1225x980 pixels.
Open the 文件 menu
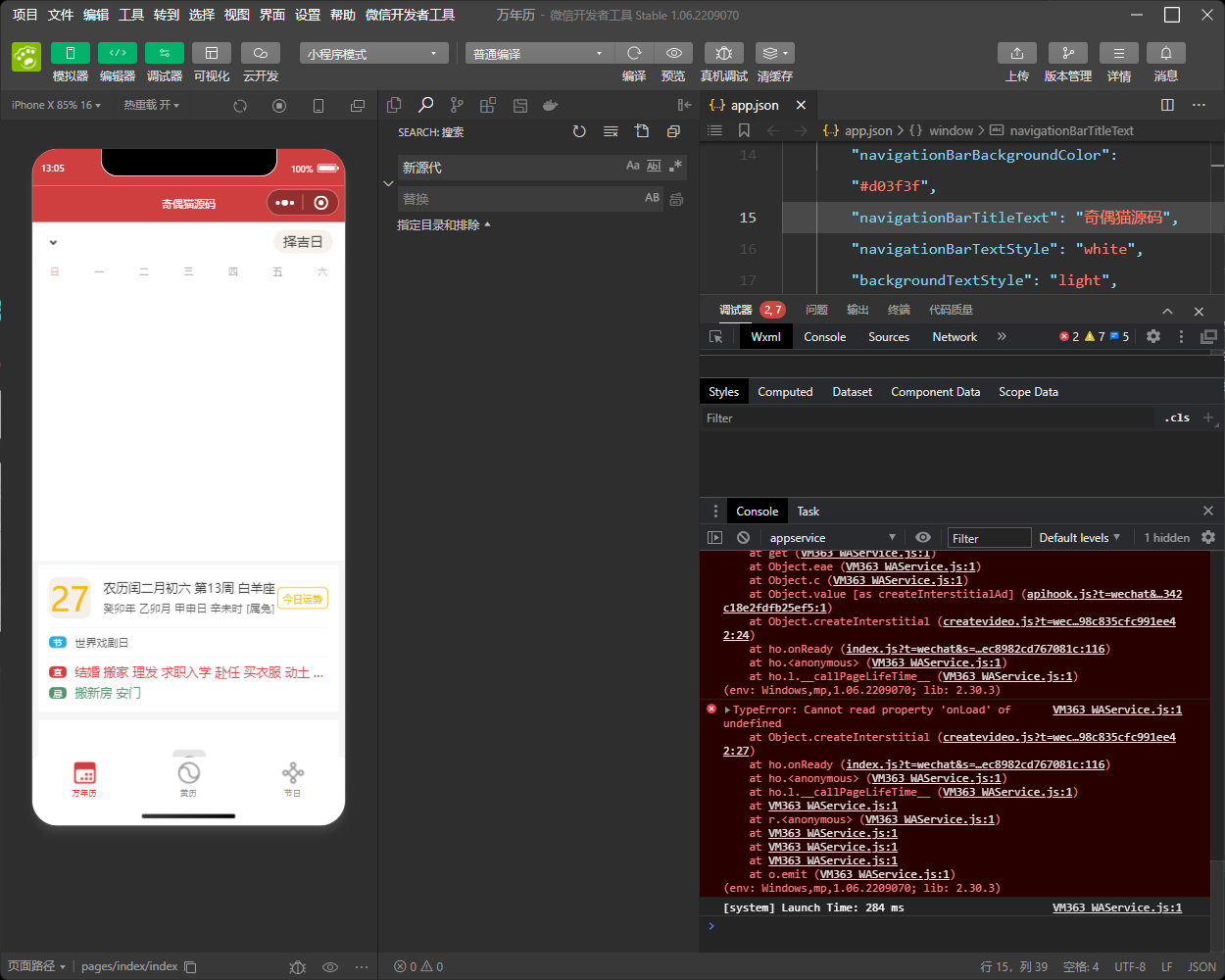click(x=61, y=15)
